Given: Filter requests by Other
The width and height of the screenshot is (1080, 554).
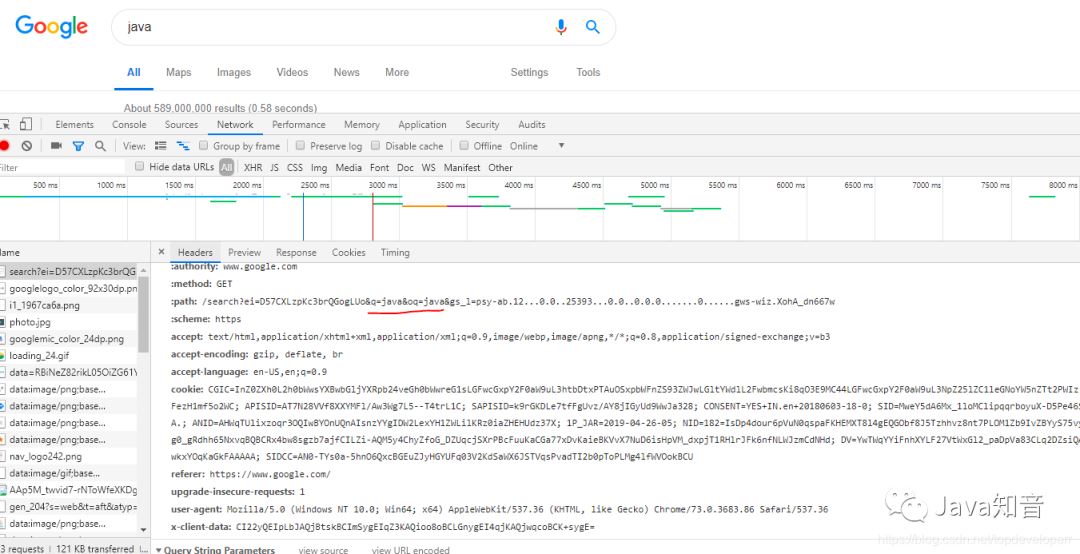Looking at the screenshot, I should click(500, 167).
